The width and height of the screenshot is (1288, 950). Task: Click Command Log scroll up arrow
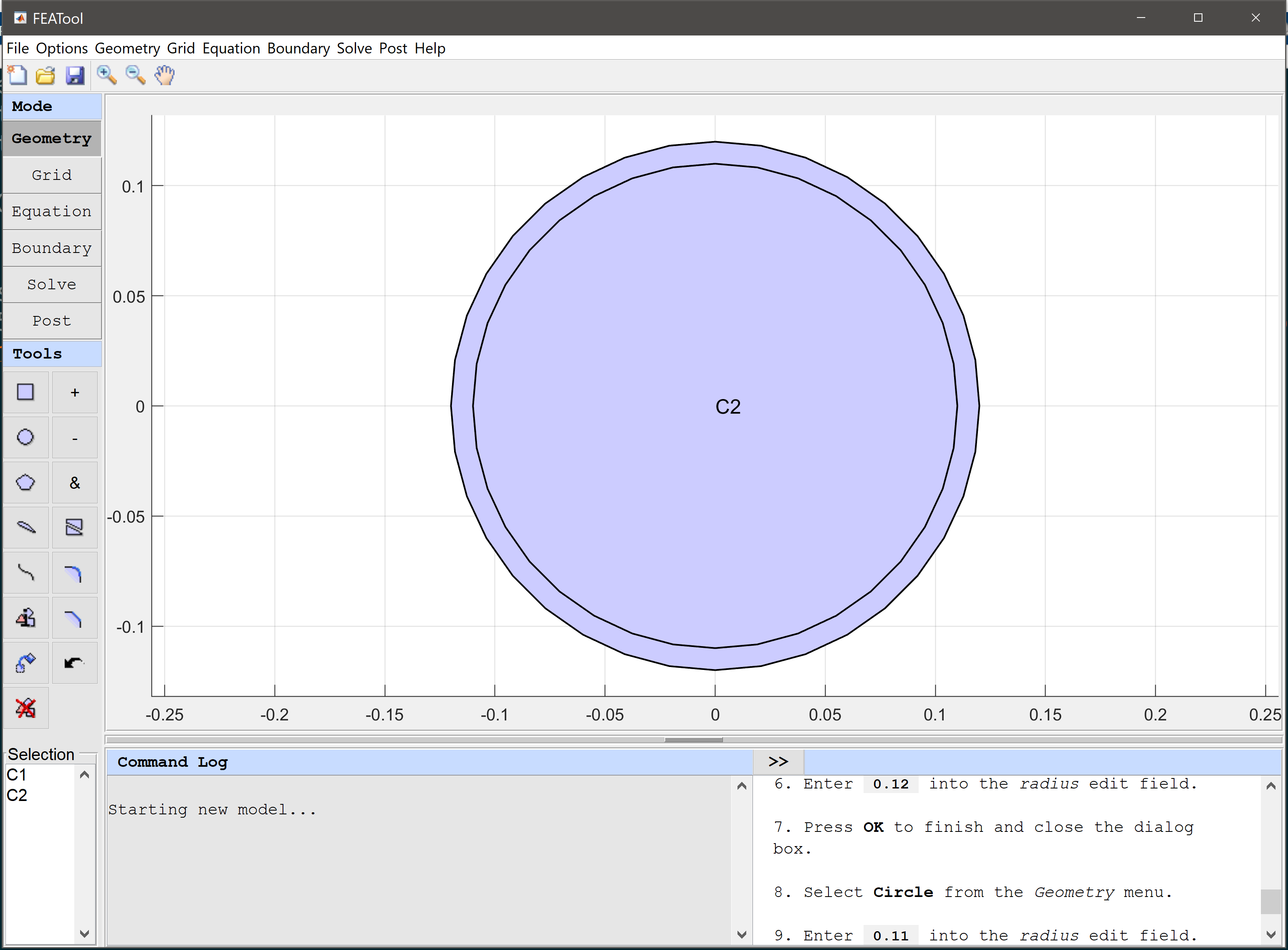742,786
